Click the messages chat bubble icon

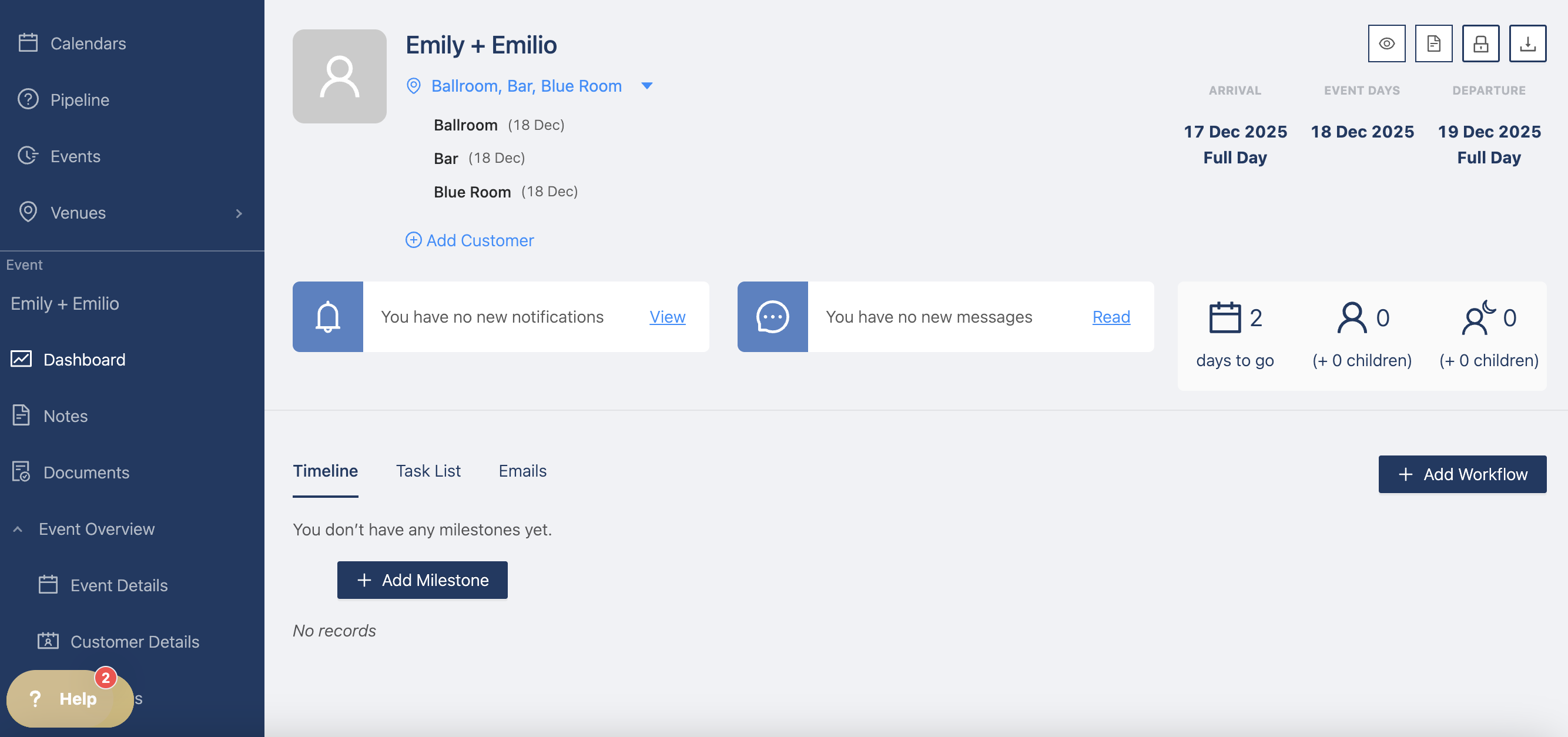(772, 316)
